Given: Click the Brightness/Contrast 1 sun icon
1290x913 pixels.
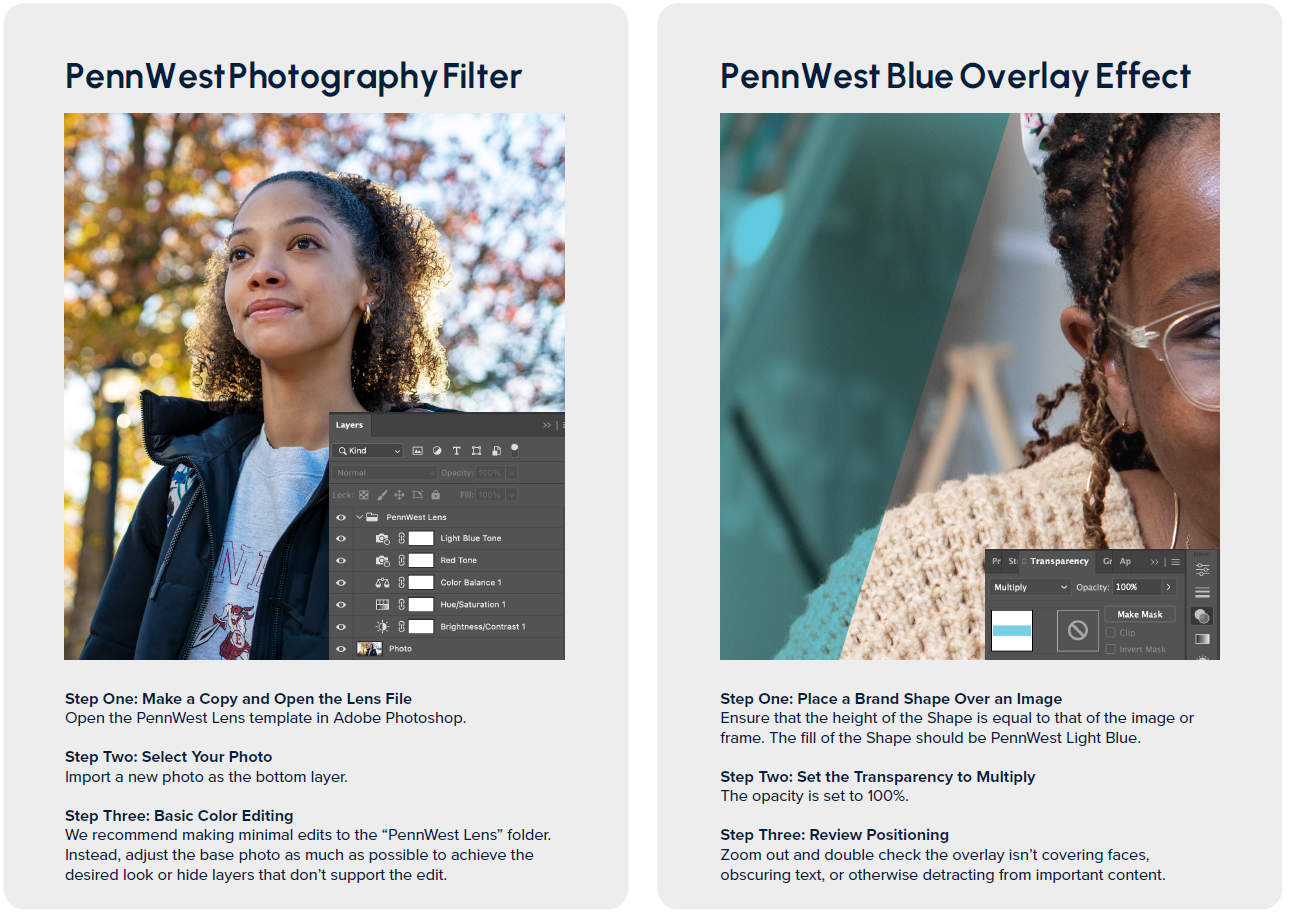Looking at the screenshot, I should [x=382, y=627].
